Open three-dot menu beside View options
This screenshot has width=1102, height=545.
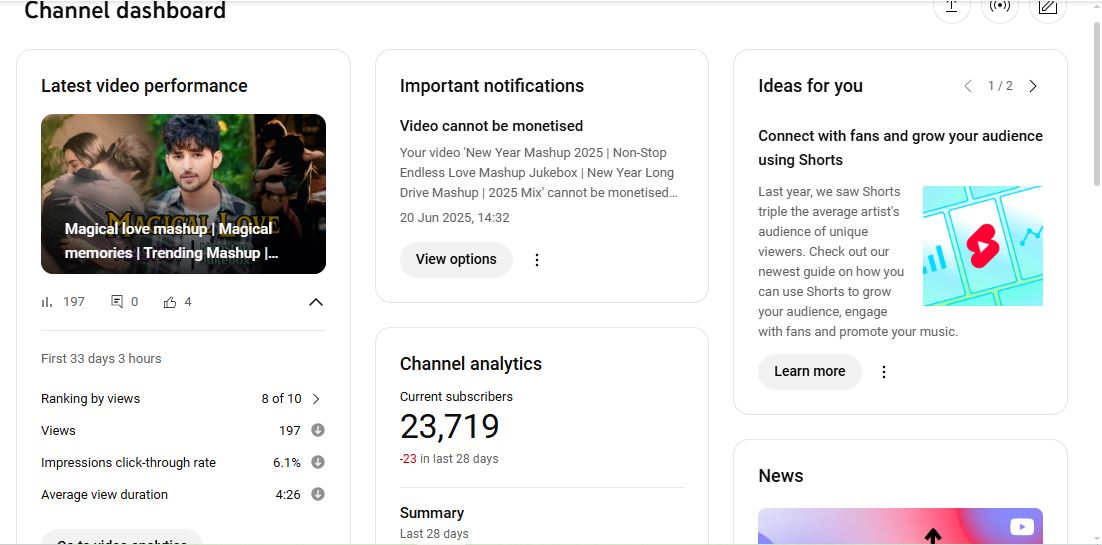(537, 260)
